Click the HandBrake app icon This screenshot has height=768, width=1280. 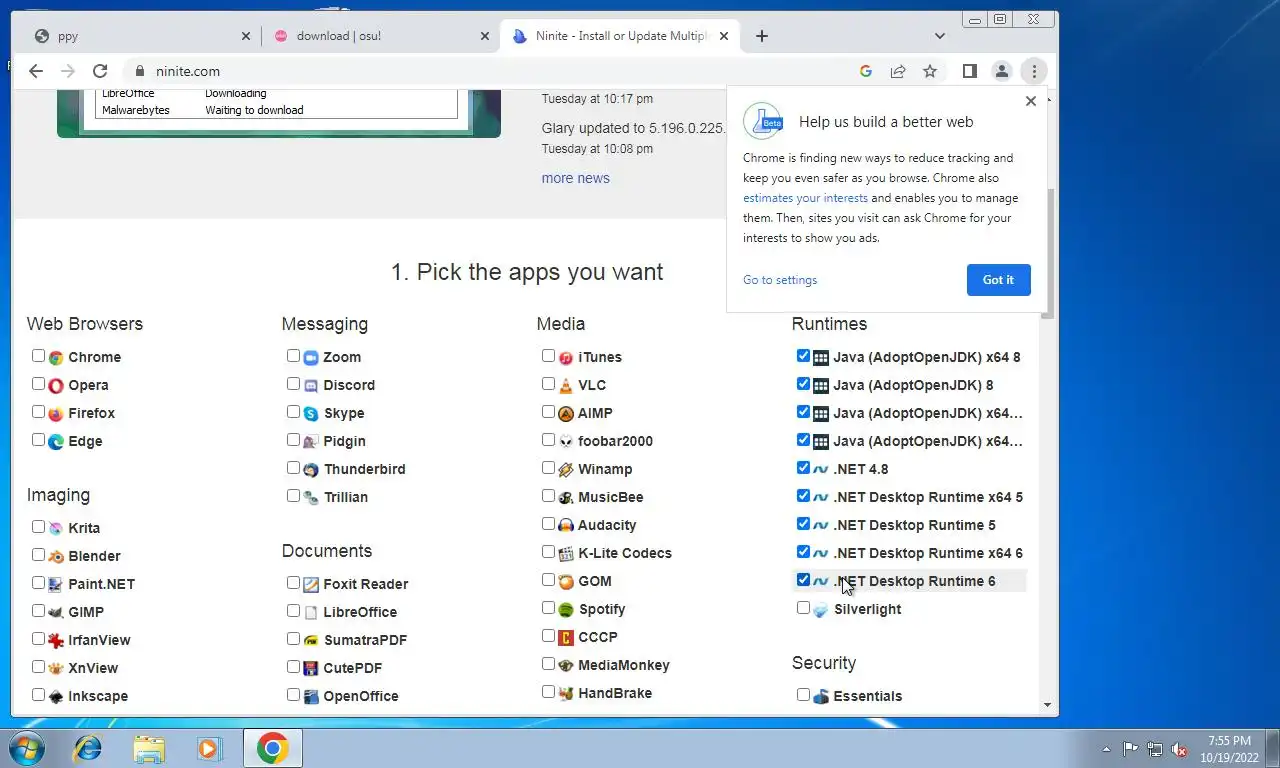[x=566, y=693]
